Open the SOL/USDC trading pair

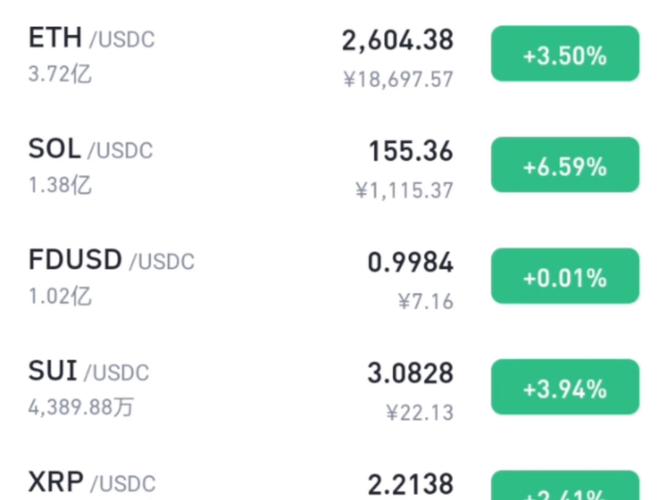91,150
